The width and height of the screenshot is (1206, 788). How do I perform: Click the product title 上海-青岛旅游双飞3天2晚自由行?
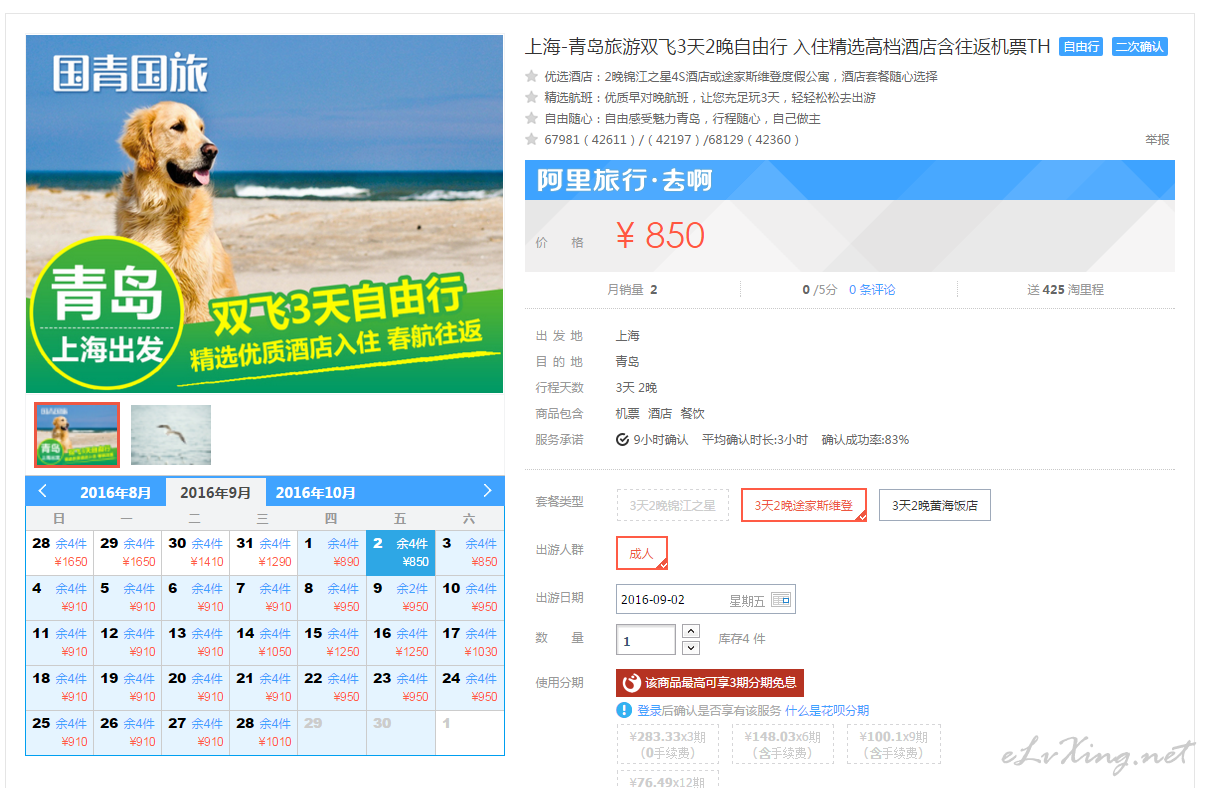[787, 46]
